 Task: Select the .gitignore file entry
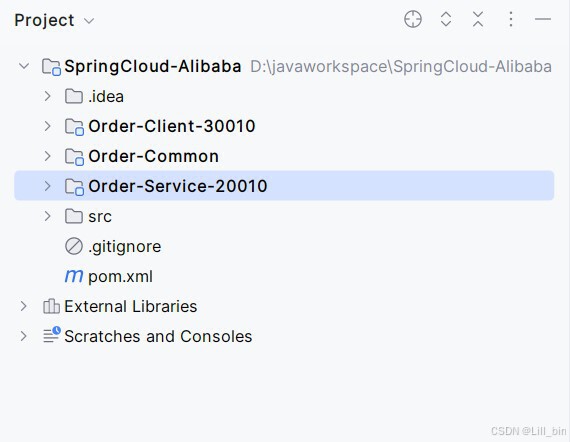click(x=125, y=247)
